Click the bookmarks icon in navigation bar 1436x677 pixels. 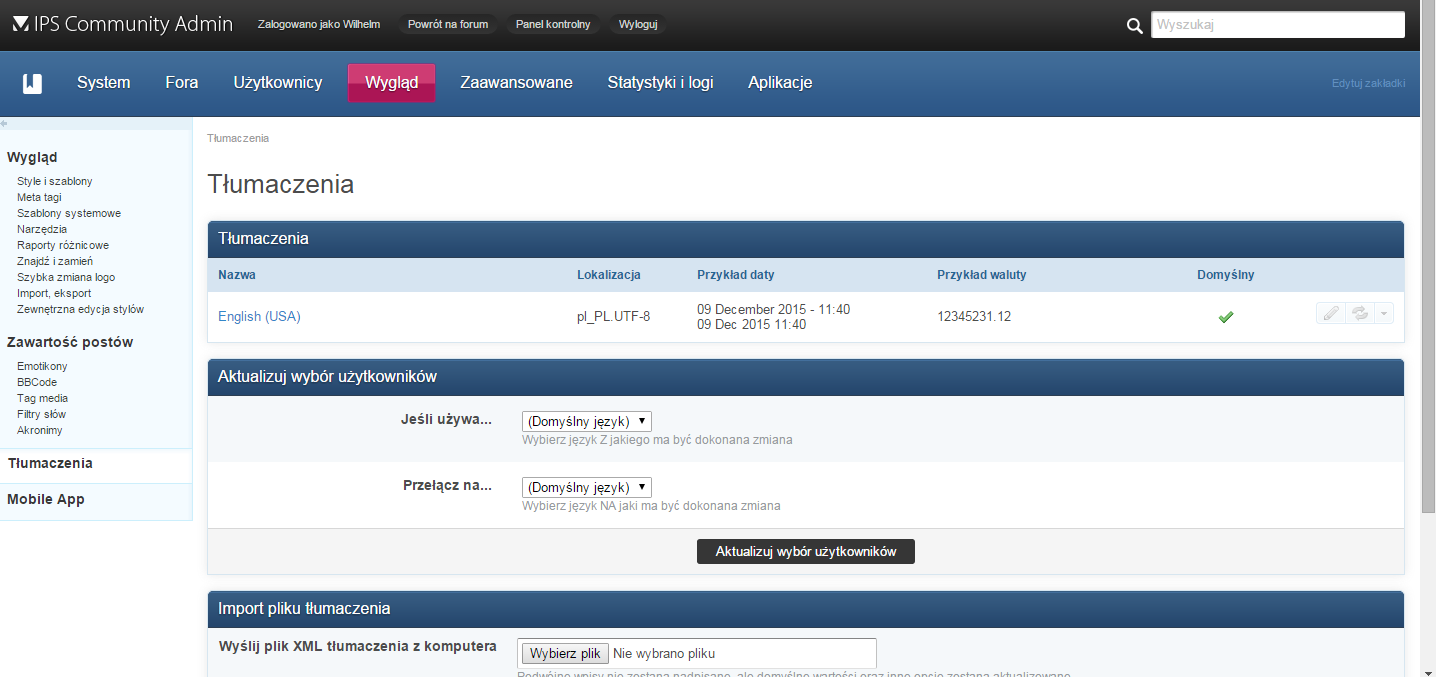(32, 83)
